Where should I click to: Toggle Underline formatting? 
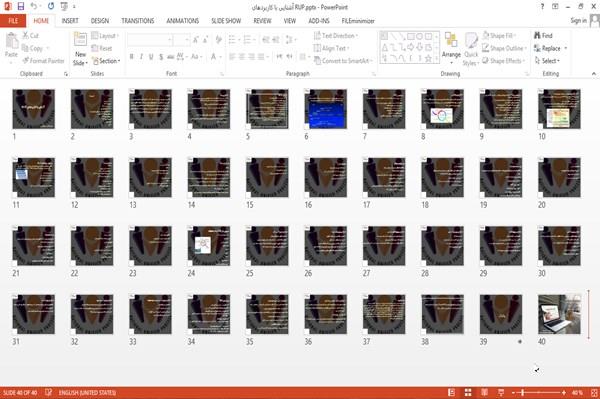pos(151,57)
